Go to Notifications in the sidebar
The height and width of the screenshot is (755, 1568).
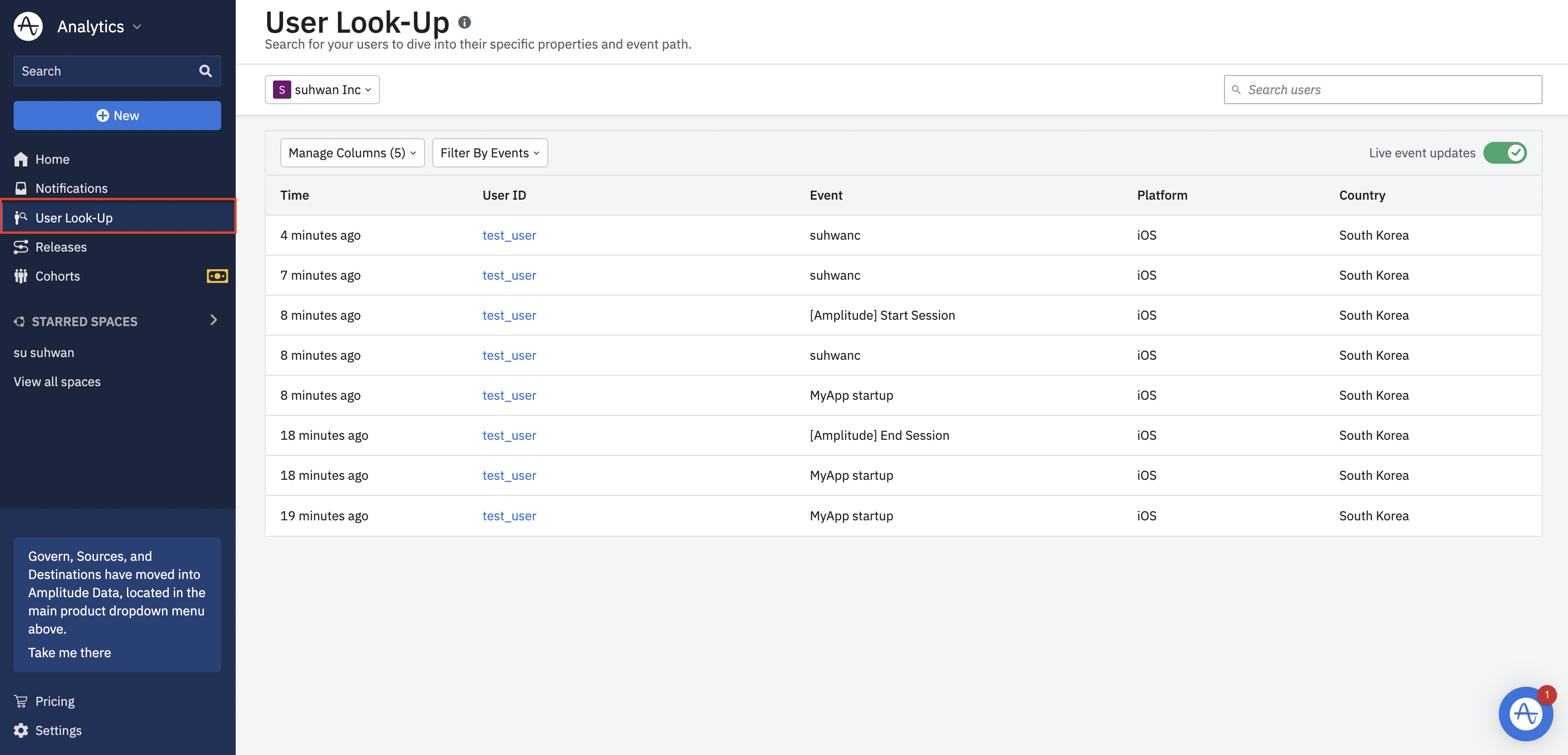pyautogui.click(x=71, y=189)
